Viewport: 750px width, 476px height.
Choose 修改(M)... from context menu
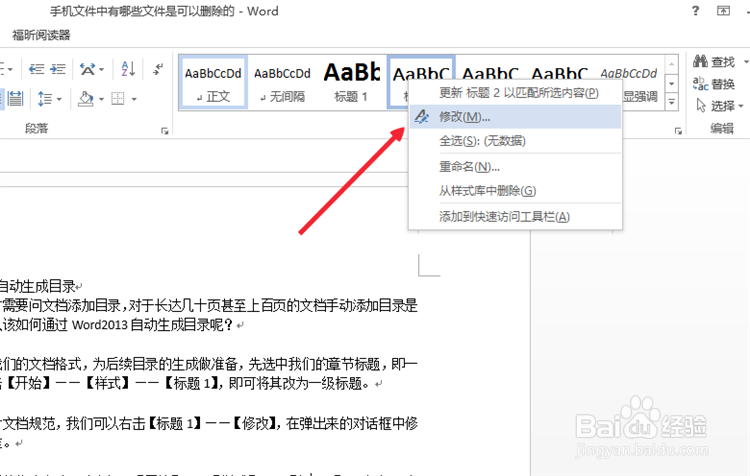516,117
